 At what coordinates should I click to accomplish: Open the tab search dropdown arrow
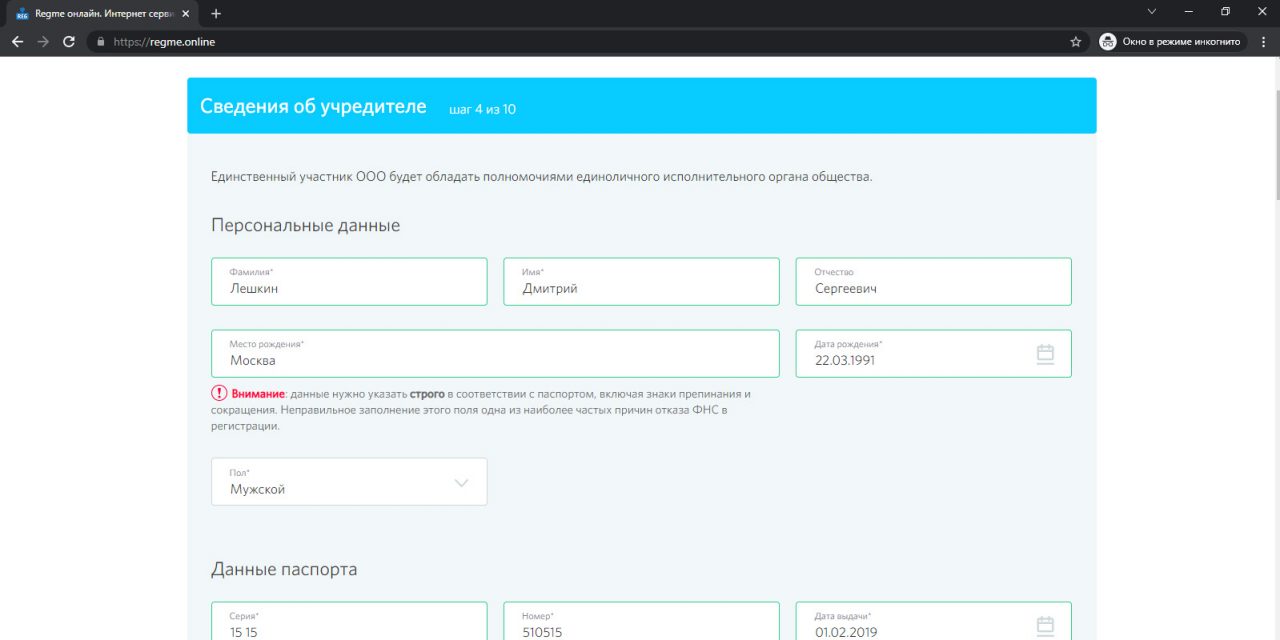point(1151,12)
